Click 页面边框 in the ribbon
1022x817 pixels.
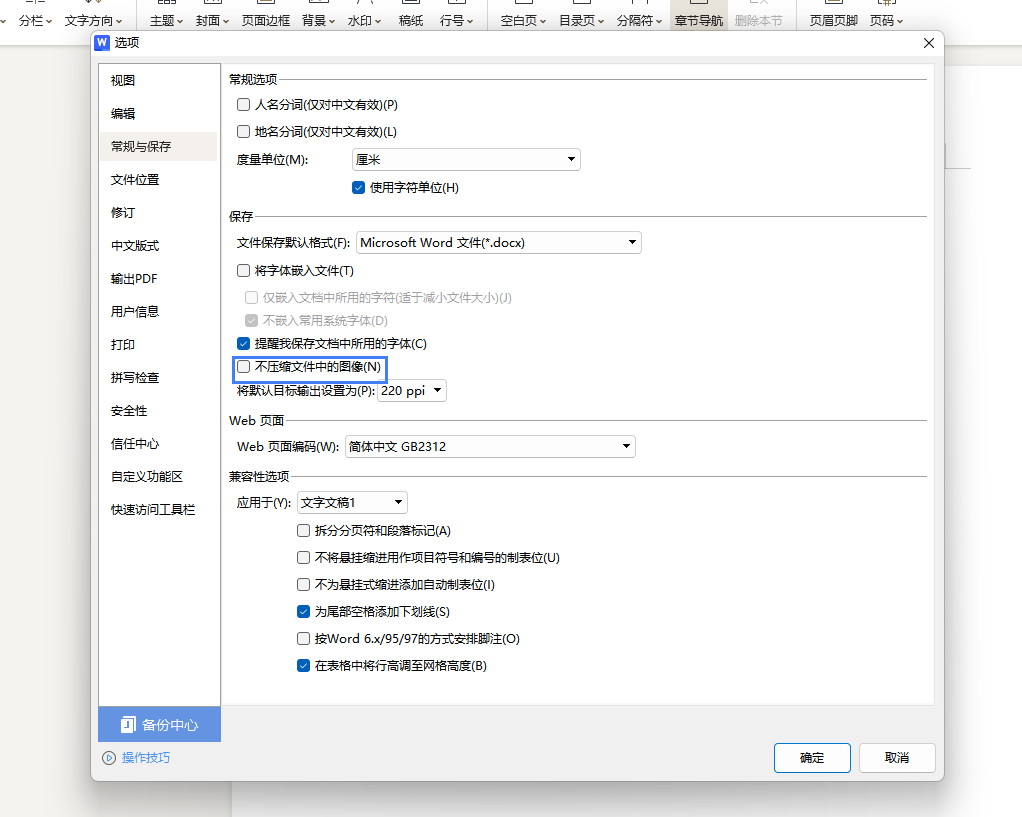pyautogui.click(x=265, y=21)
